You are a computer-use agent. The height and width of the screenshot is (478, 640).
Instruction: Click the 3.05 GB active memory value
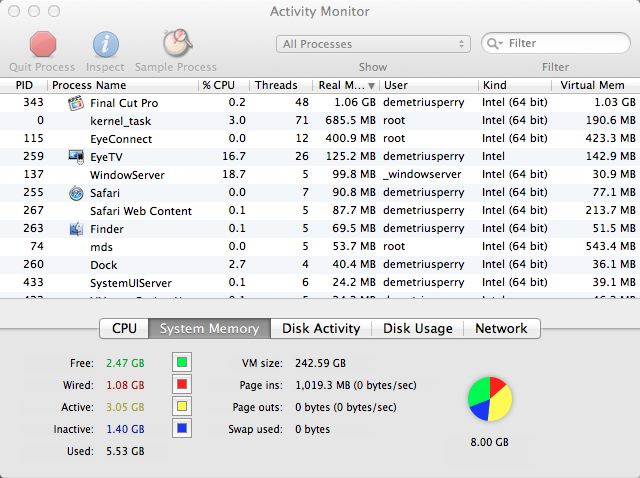pos(125,407)
